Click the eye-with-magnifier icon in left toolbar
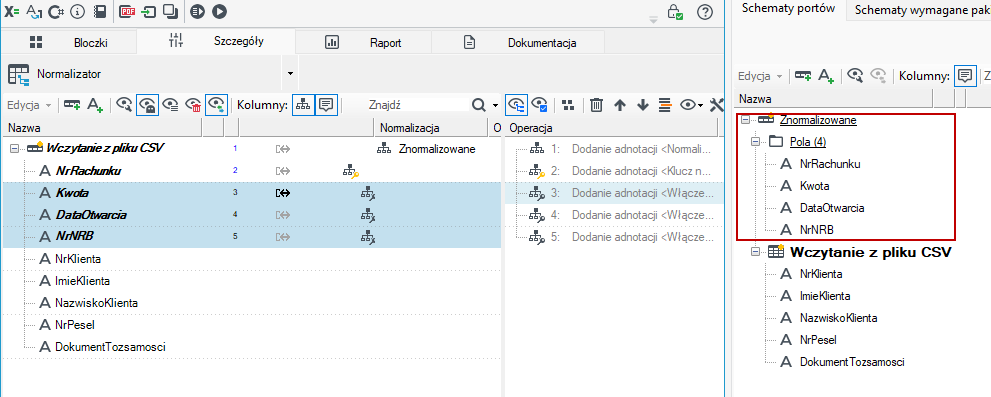This screenshot has width=991, height=397. (x=124, y=105)
